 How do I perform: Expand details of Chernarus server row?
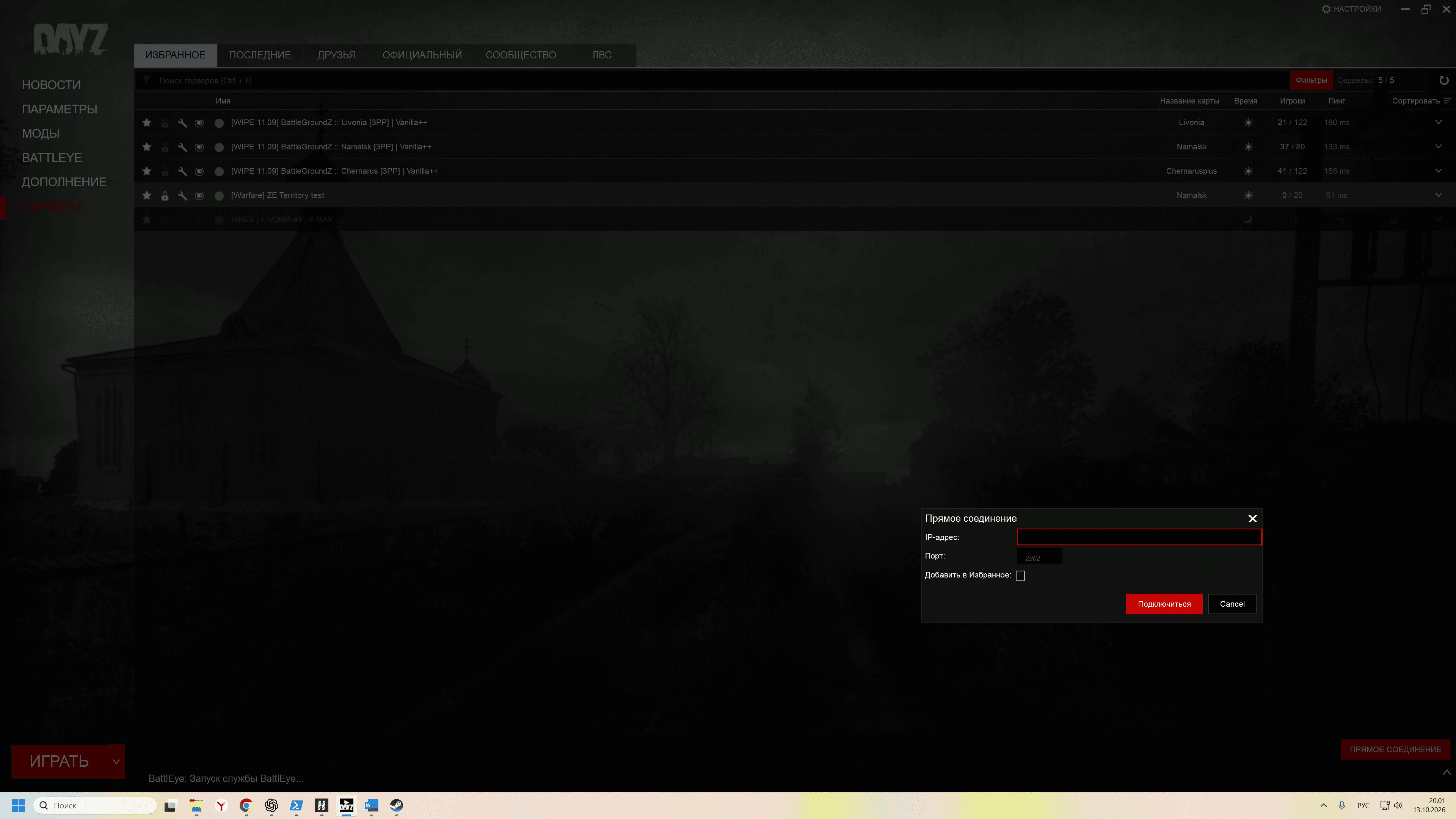coord(1439,171)
